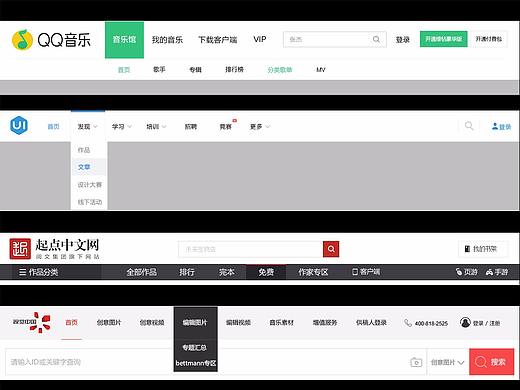Focus the 起点中文网 search input
This screenshot has width=520, height=390.
point(250,249)
